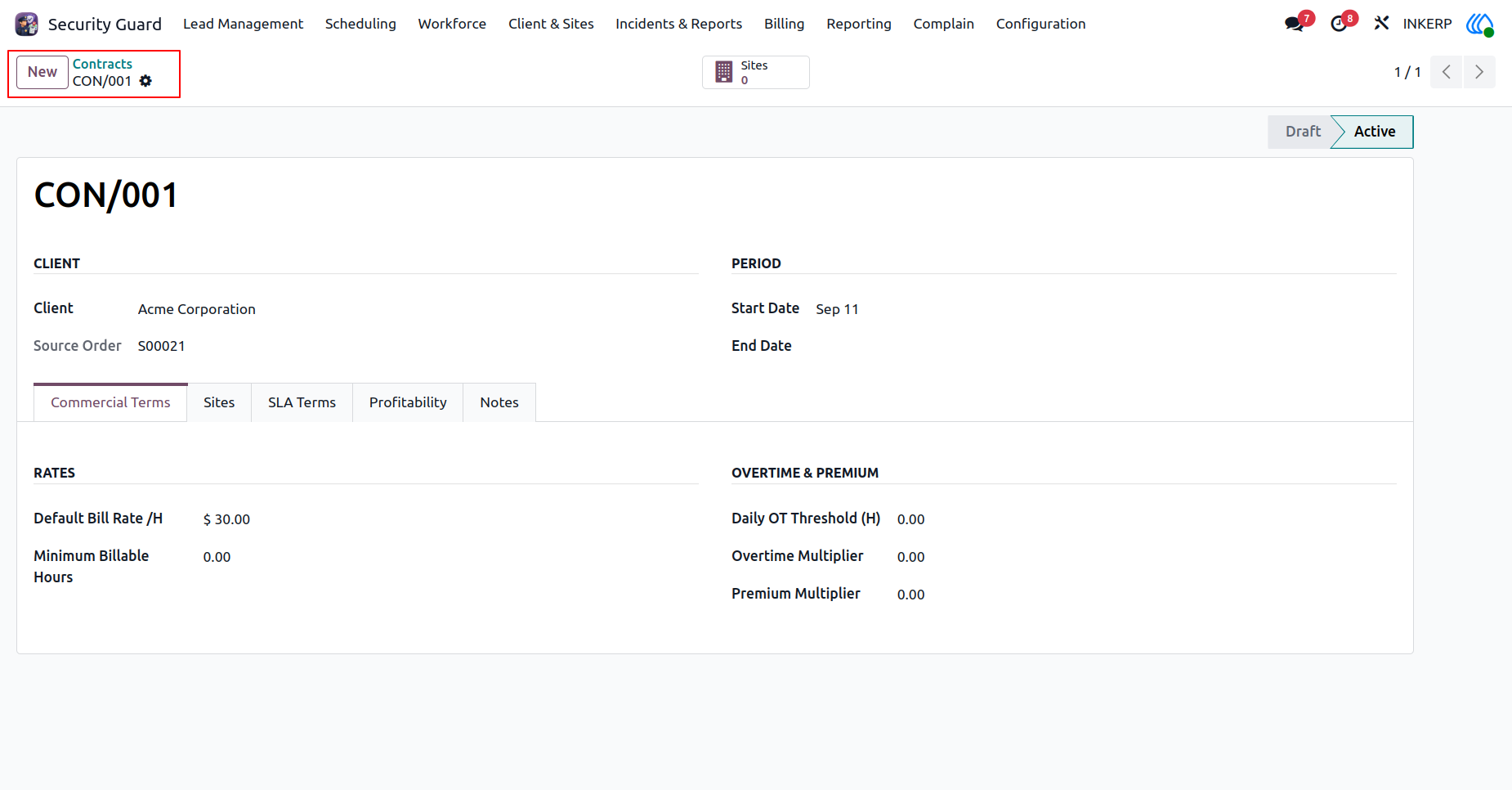Image resolution: width=1512 pixels, height=790 pixels.
Task: Open the Scheduling menu
Action: click(360, 24)
